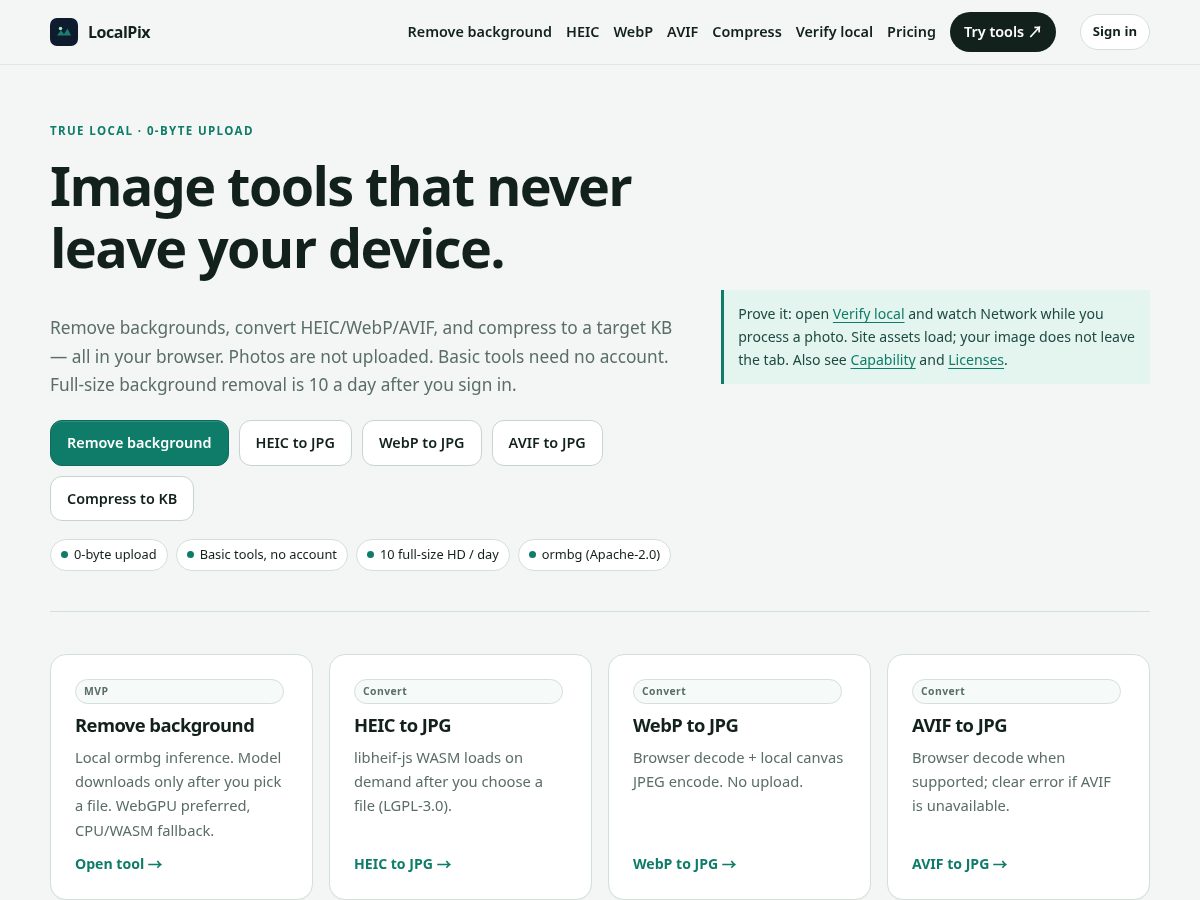Click the Try tools button
This screenshot has height=900, width=1200.
[1003, 32]
